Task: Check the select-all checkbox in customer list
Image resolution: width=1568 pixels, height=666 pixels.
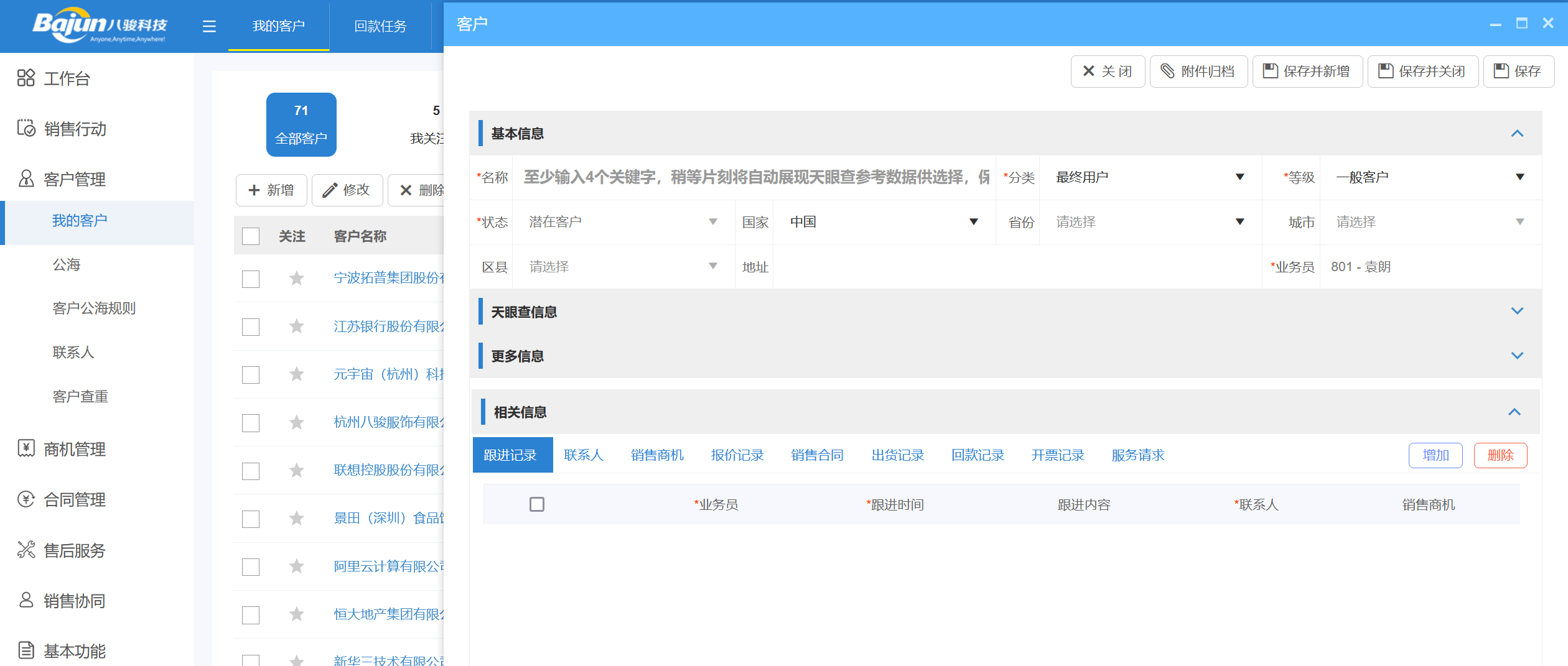Action: pos(250,236)
